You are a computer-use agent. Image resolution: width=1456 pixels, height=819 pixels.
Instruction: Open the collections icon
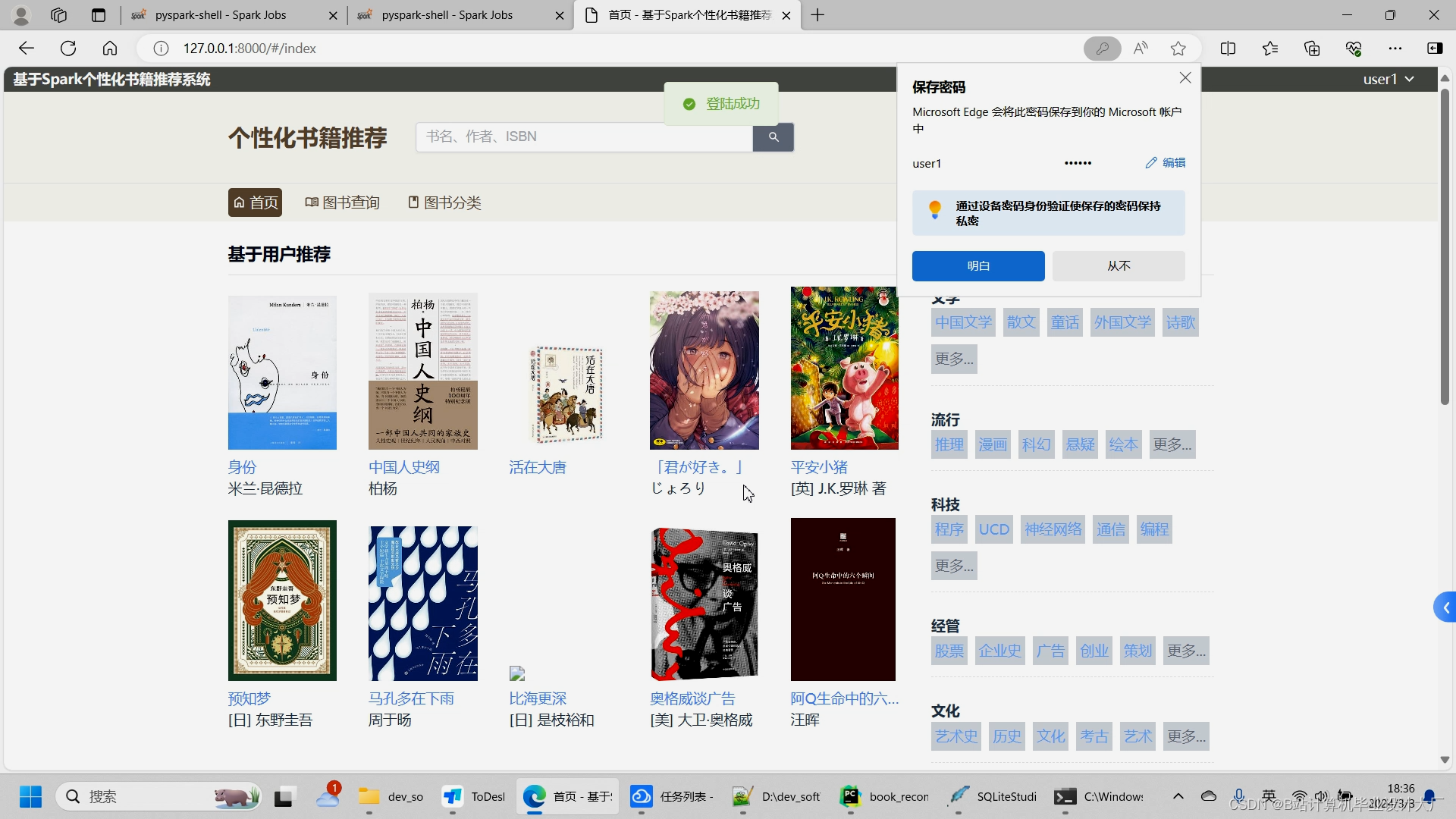pos(1312,49)
